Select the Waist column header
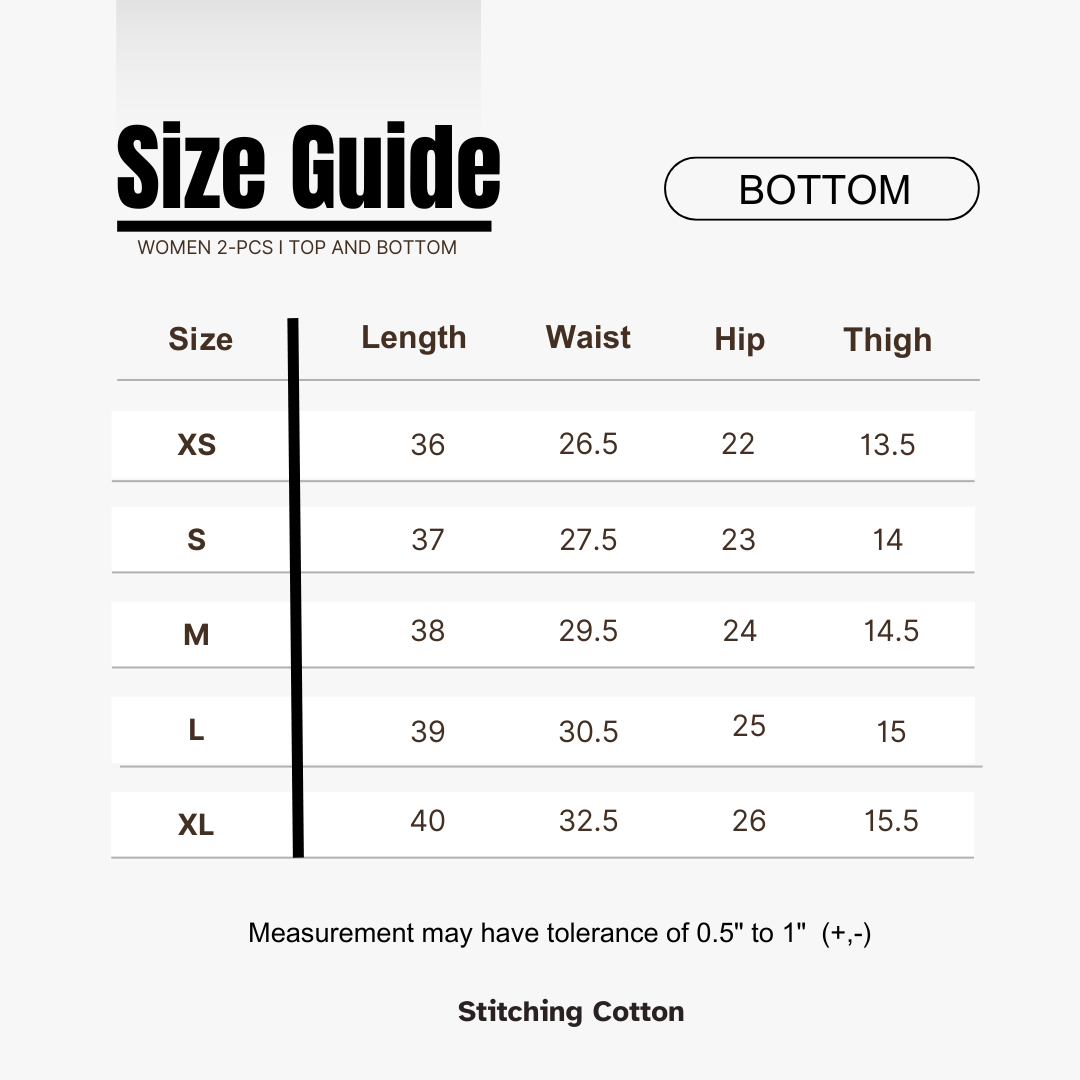 point(588,338)
